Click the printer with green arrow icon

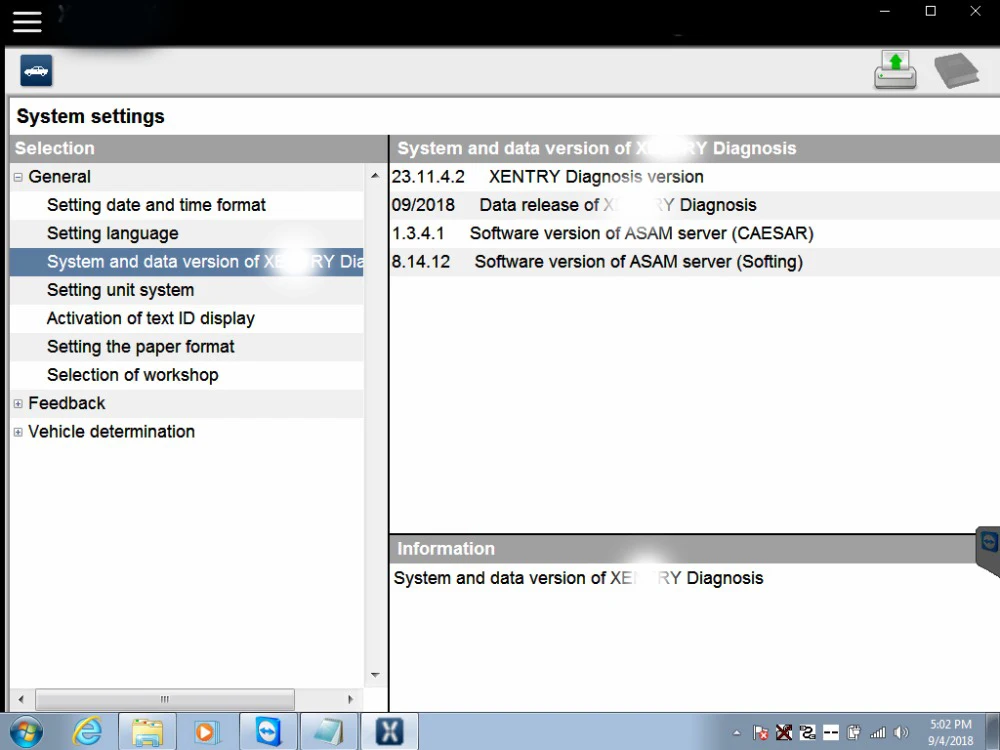[895, 70]
